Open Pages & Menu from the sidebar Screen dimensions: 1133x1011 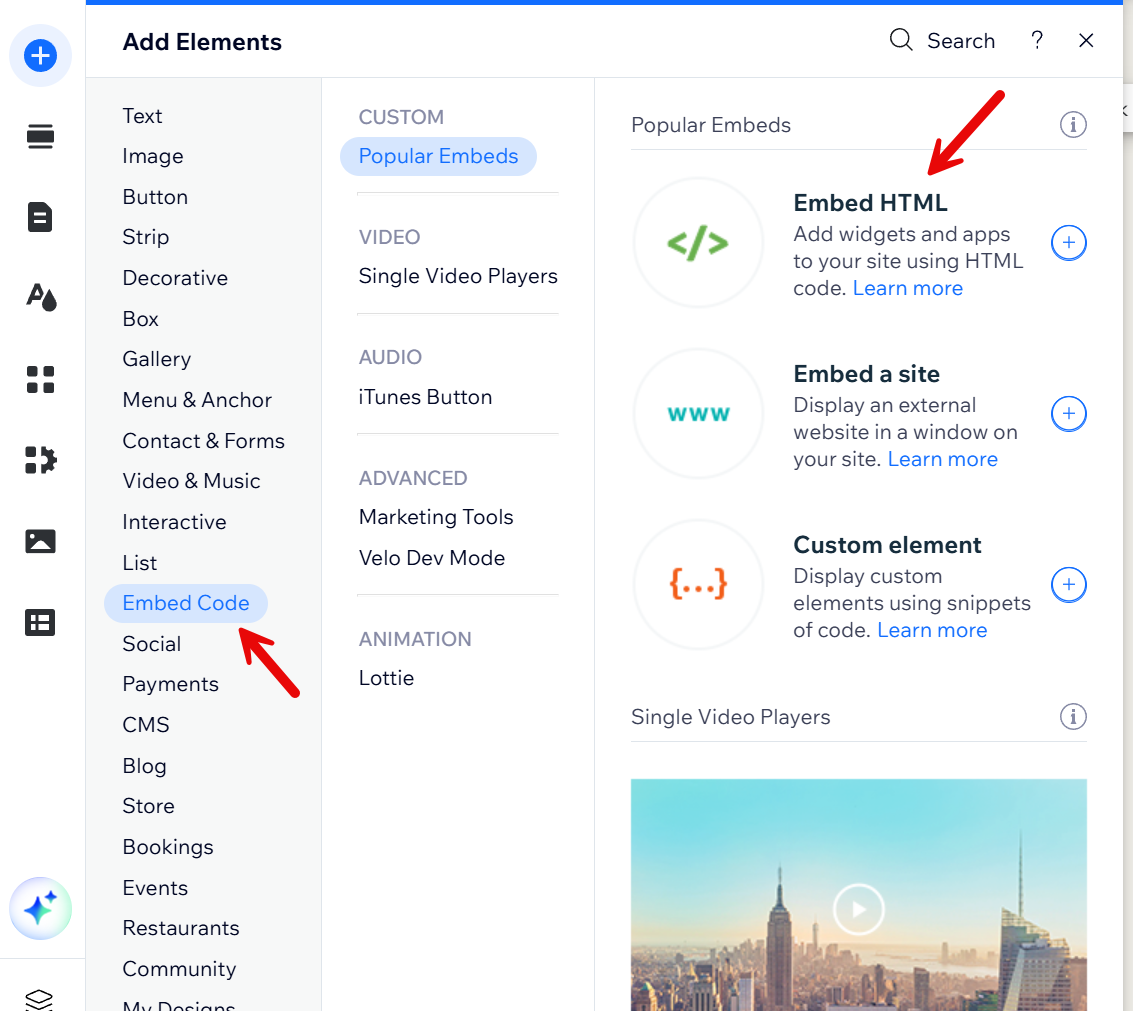(40, 217)
